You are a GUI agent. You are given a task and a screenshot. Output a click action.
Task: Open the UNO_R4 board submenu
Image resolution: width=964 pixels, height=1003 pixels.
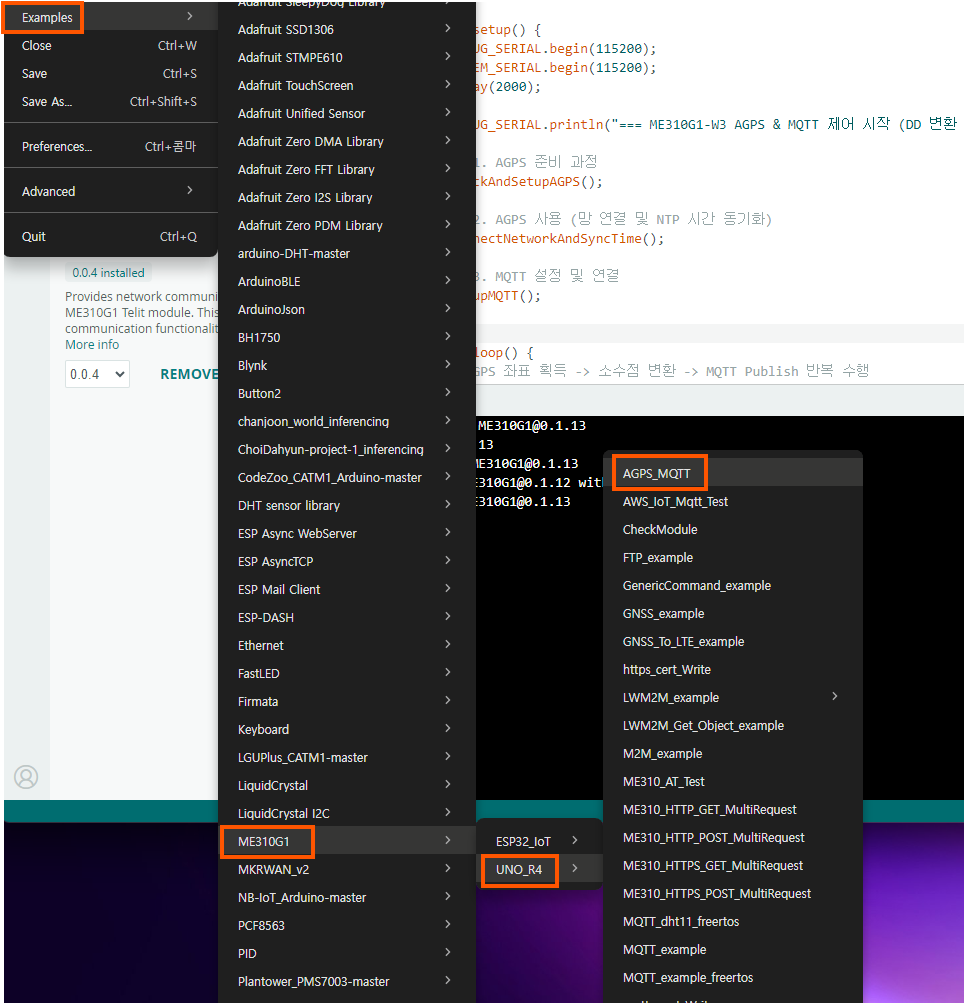[539, 870]
